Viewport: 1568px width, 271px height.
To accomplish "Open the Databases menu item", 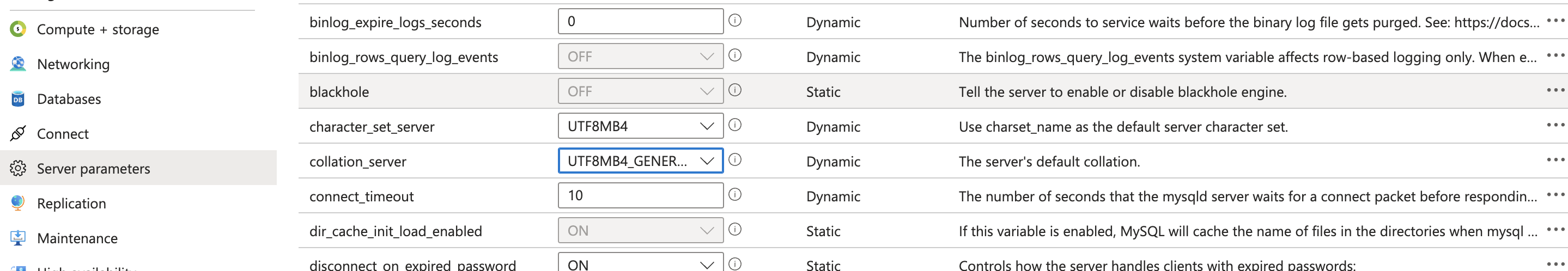I will pyautogui.click(x=69, y=98).
